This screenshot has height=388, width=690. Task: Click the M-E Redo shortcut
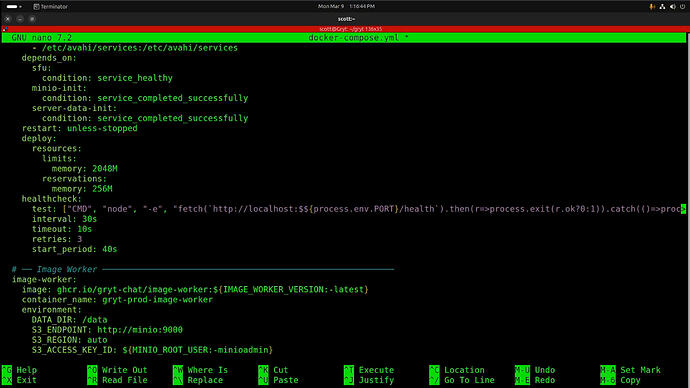535,380
